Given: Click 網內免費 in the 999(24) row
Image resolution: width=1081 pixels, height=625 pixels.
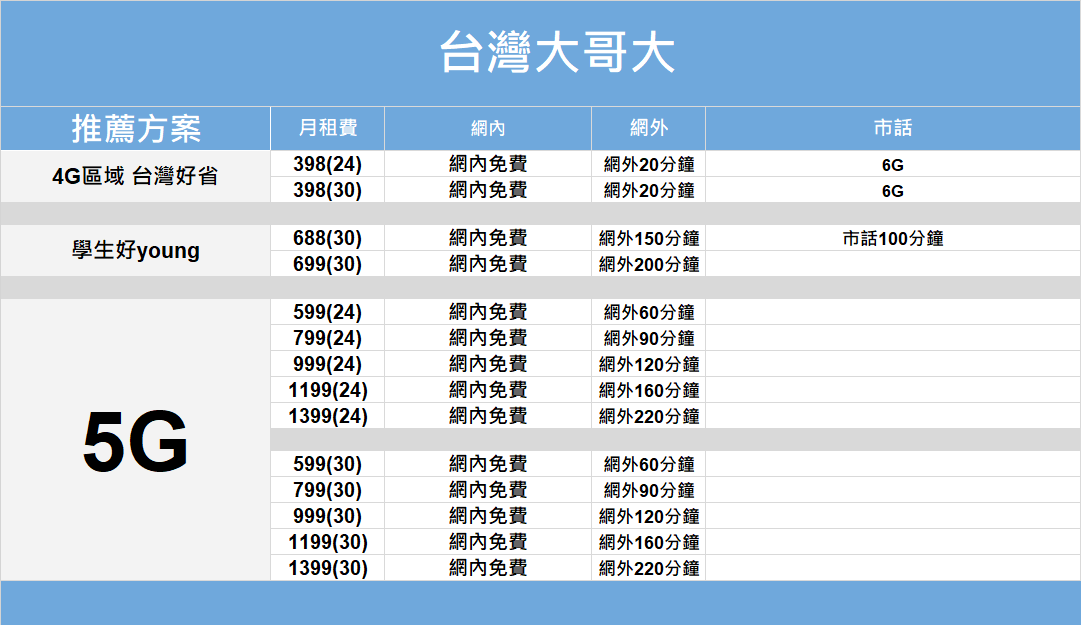Looking at the screenshot, I should point(487,364).
